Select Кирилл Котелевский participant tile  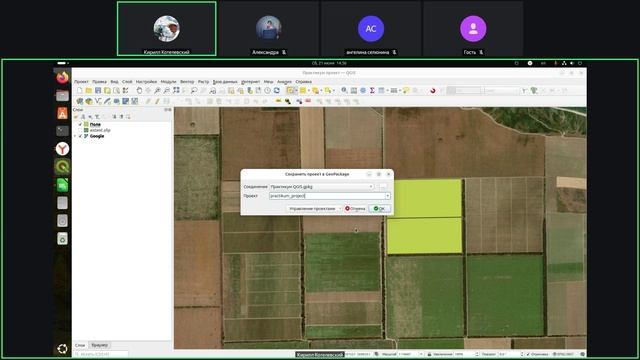(167, 29)
